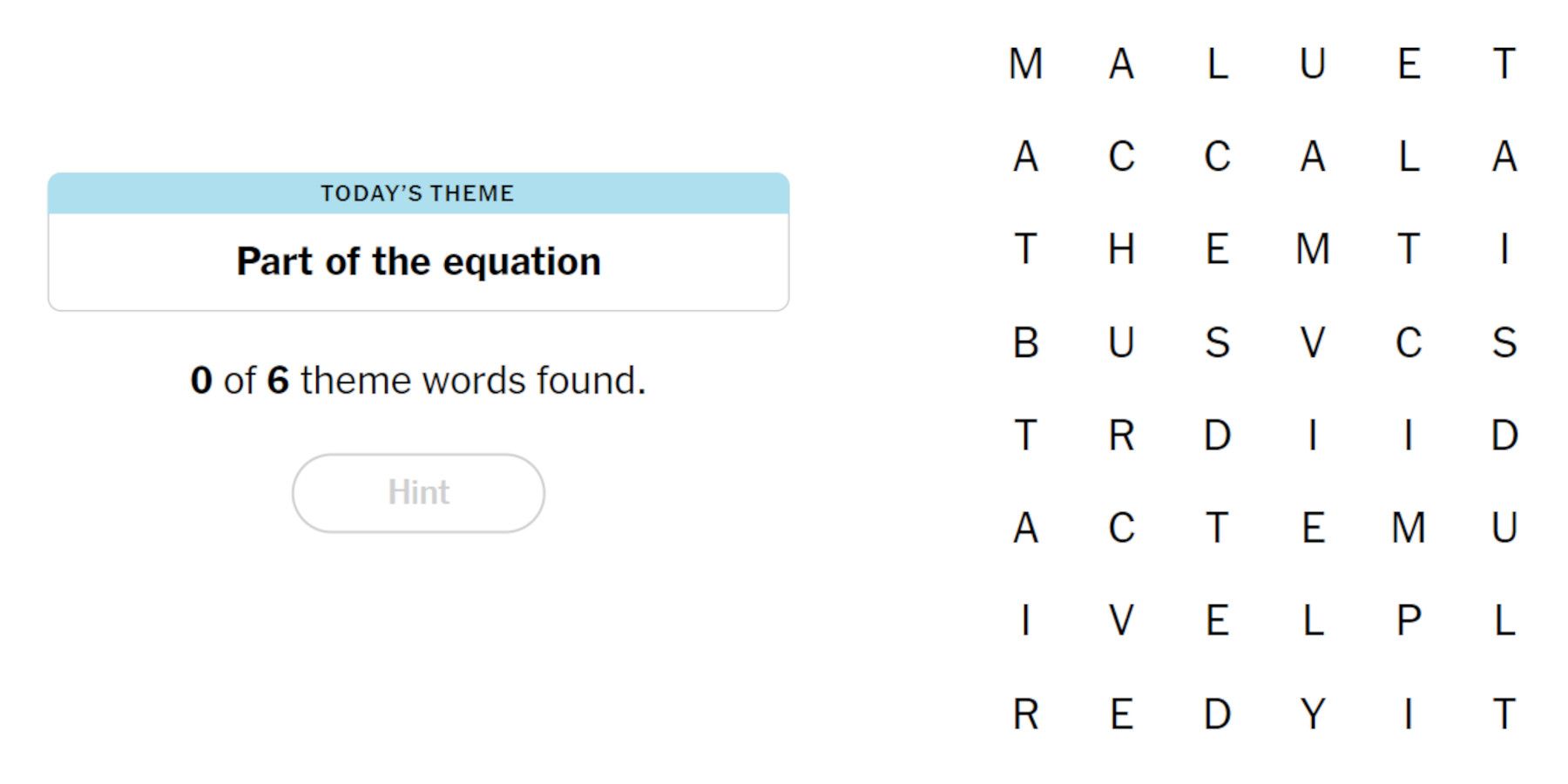The width and height of the screenshot is (1568, 784).
Task: Select the letter I ending the third row
Action: tap(1505, 250)
